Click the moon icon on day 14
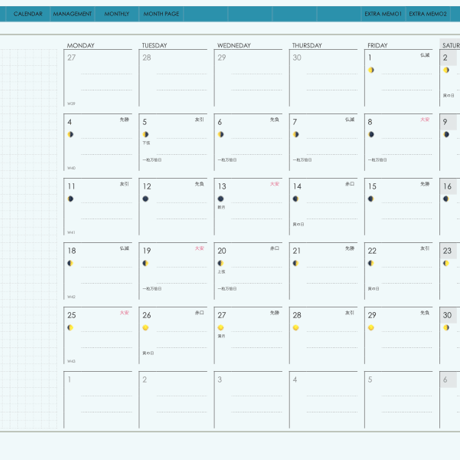This screenshot has width=460, height=460. 296,199
